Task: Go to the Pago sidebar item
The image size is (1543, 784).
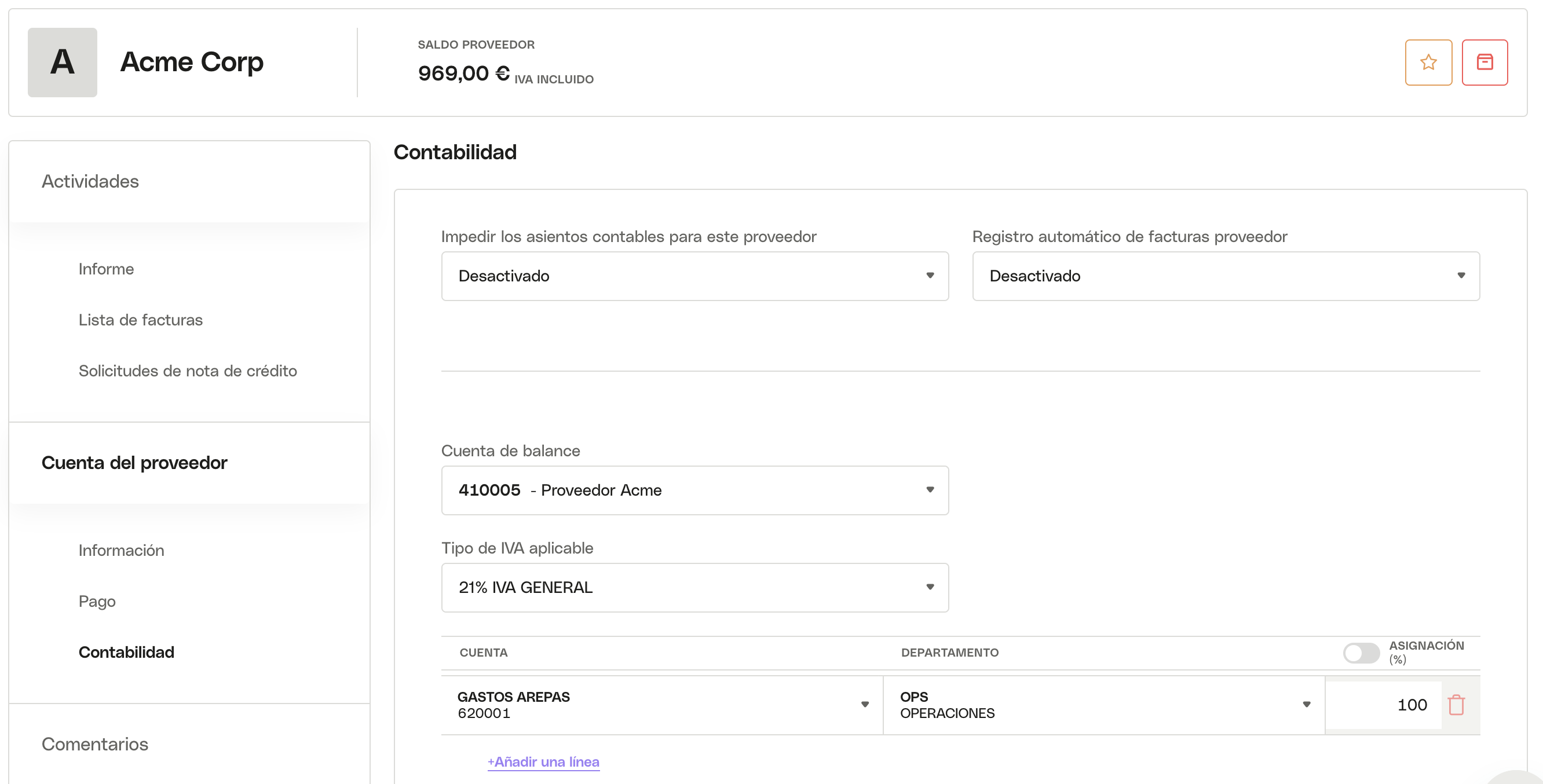Action: 97,602
